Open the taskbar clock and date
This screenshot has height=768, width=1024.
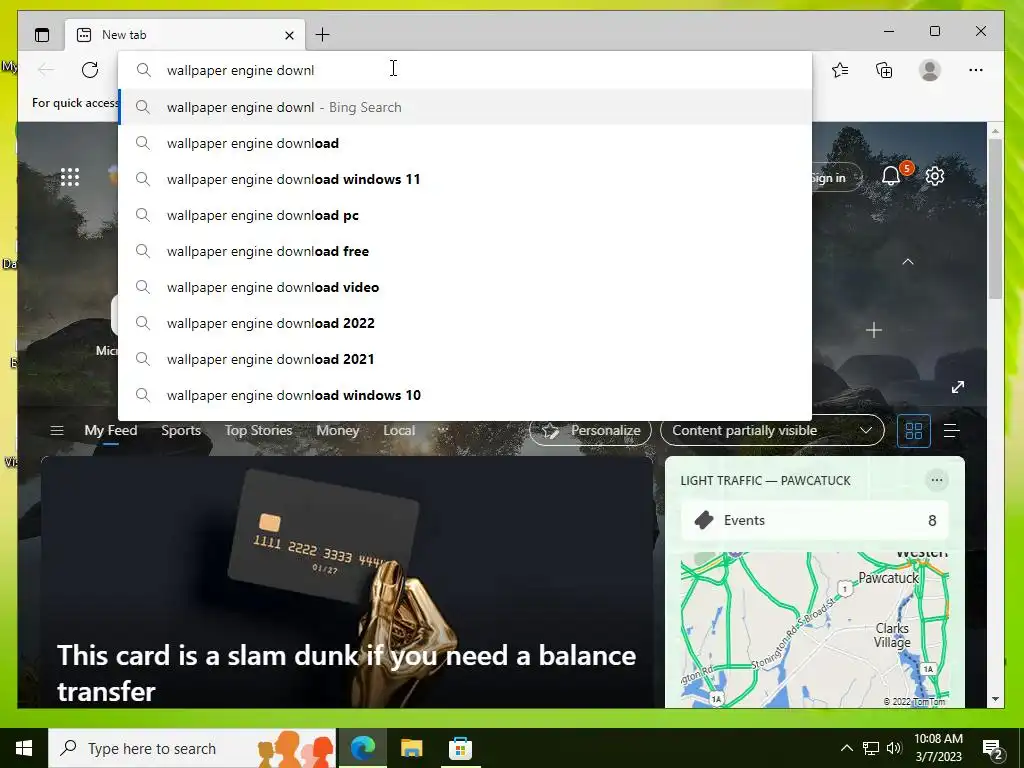click(x=938, y=748)
